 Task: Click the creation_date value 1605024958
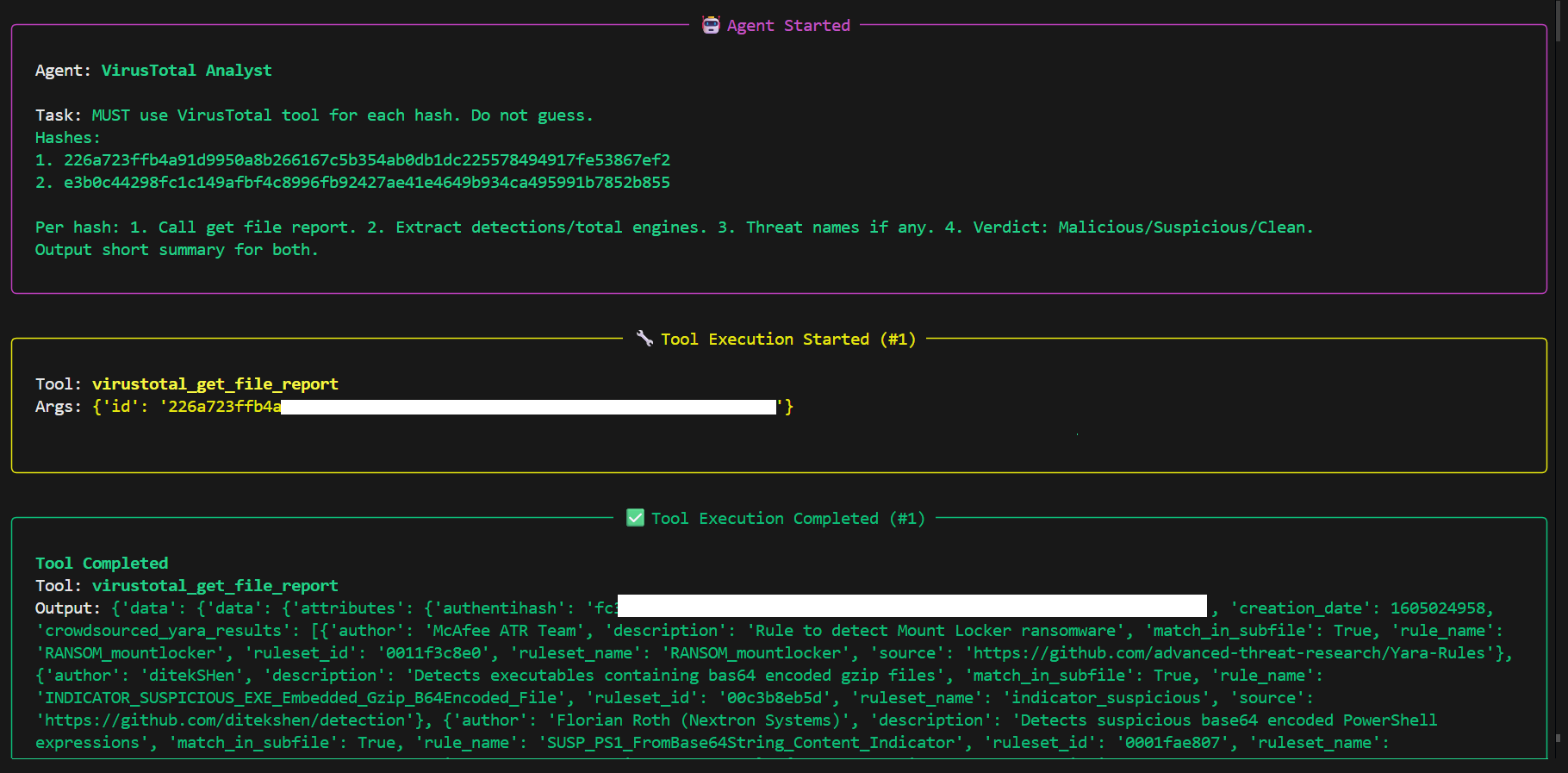(x=1437, y=608)
